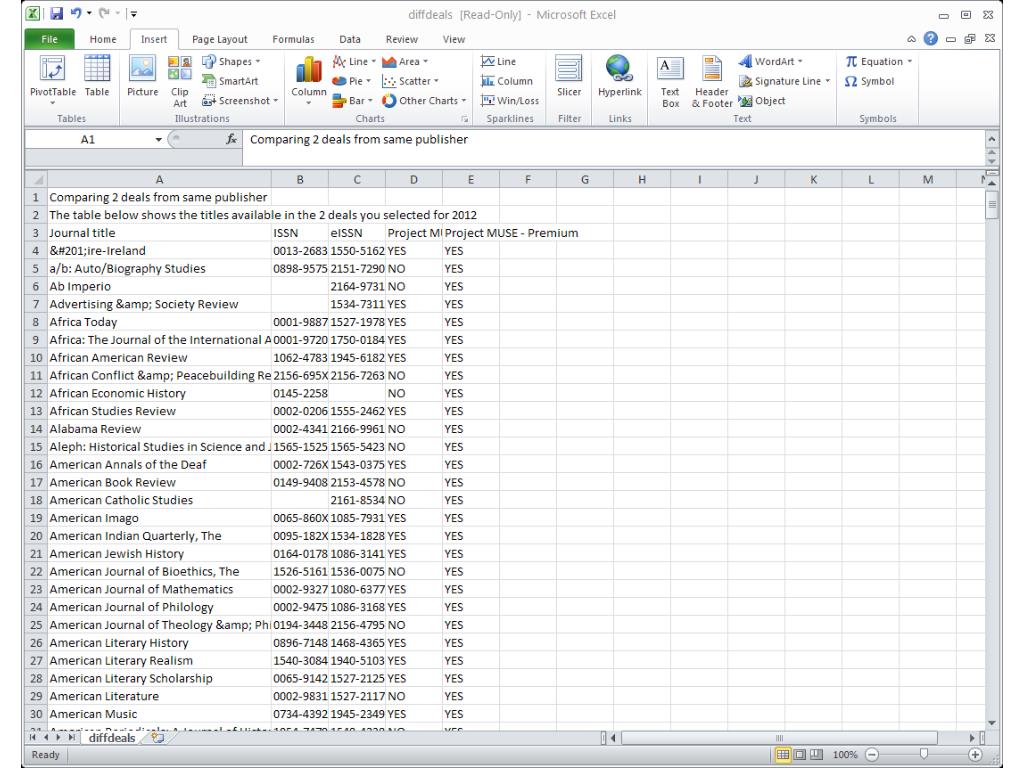Click the formula bar text field
This screenshot has width=1024, height=768.
coord(613,147)
